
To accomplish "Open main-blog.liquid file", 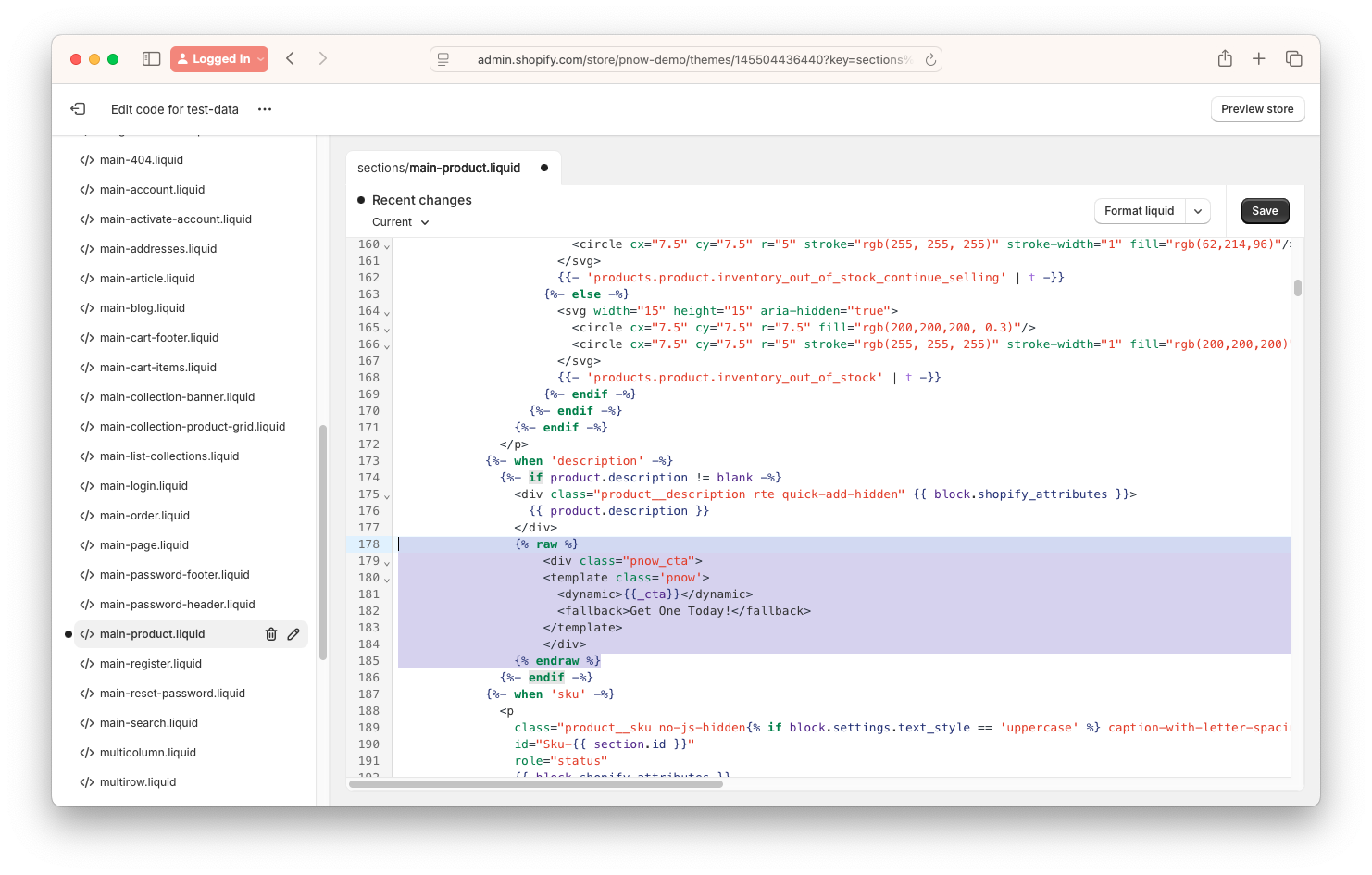I will (143, 308).
